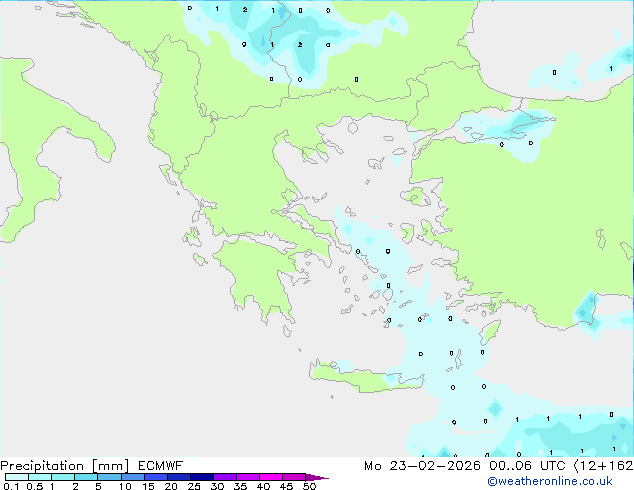The width and height of the screenshot is (634, 490).
Task: Click the 10–15 mm legend swatch
Action: pyautogui.click(x=133, y=477)
